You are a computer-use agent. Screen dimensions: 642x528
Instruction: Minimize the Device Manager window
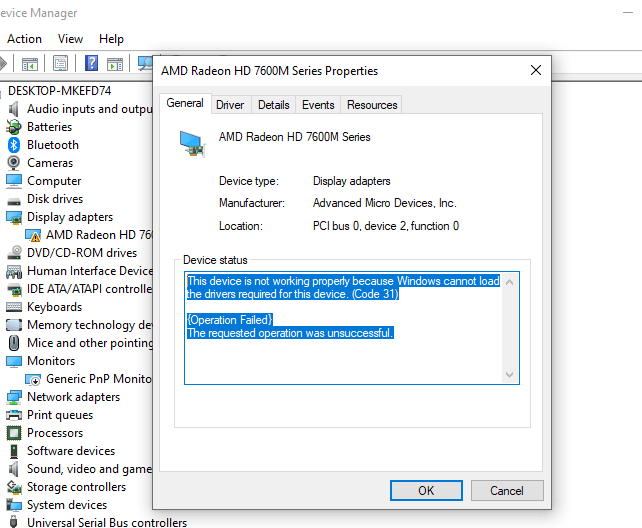[x=628, y=13]
